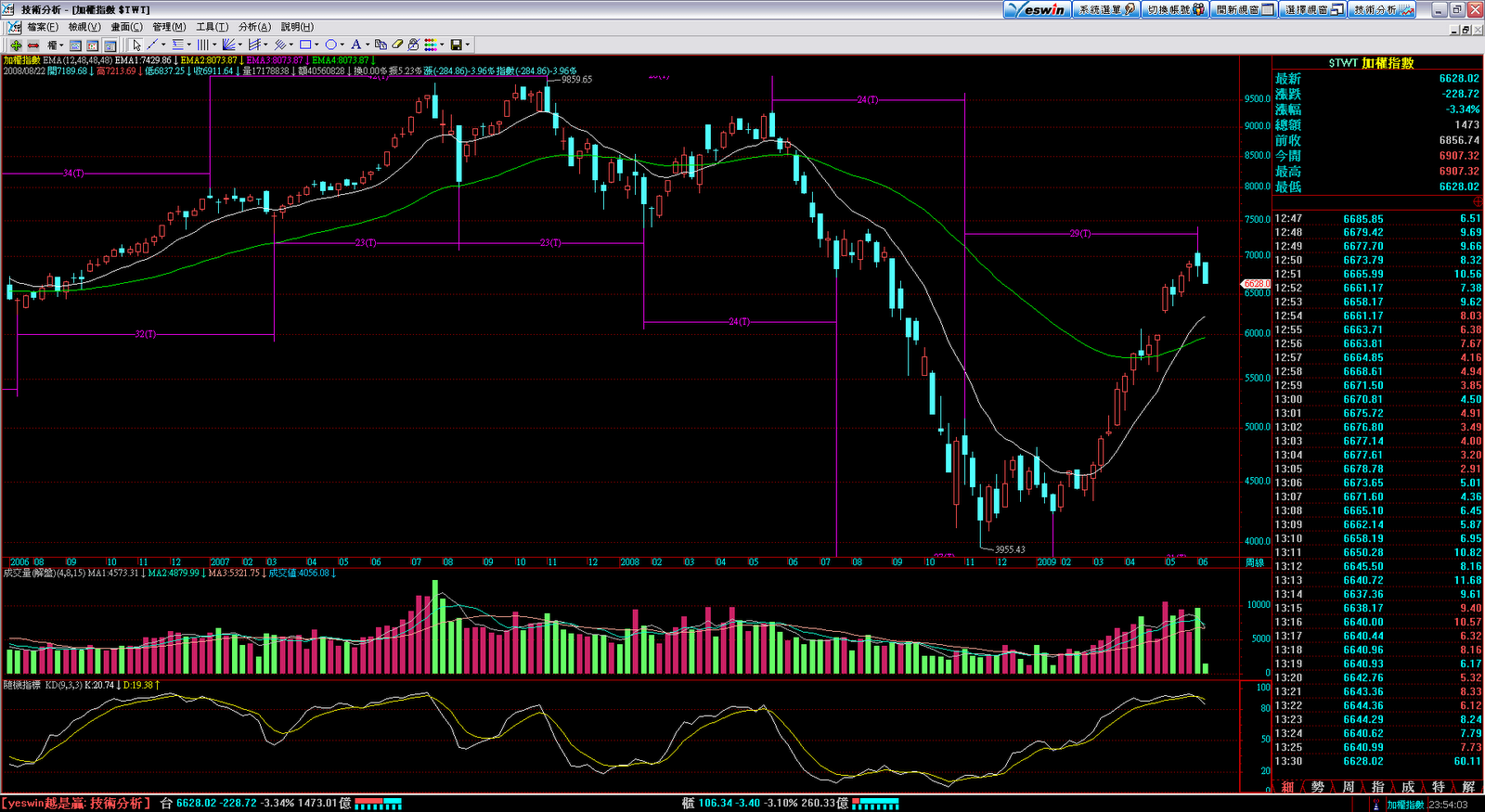The image size is (1485, 812).
Task: Switch to the 細 tab
Action: coord(1287,787)
